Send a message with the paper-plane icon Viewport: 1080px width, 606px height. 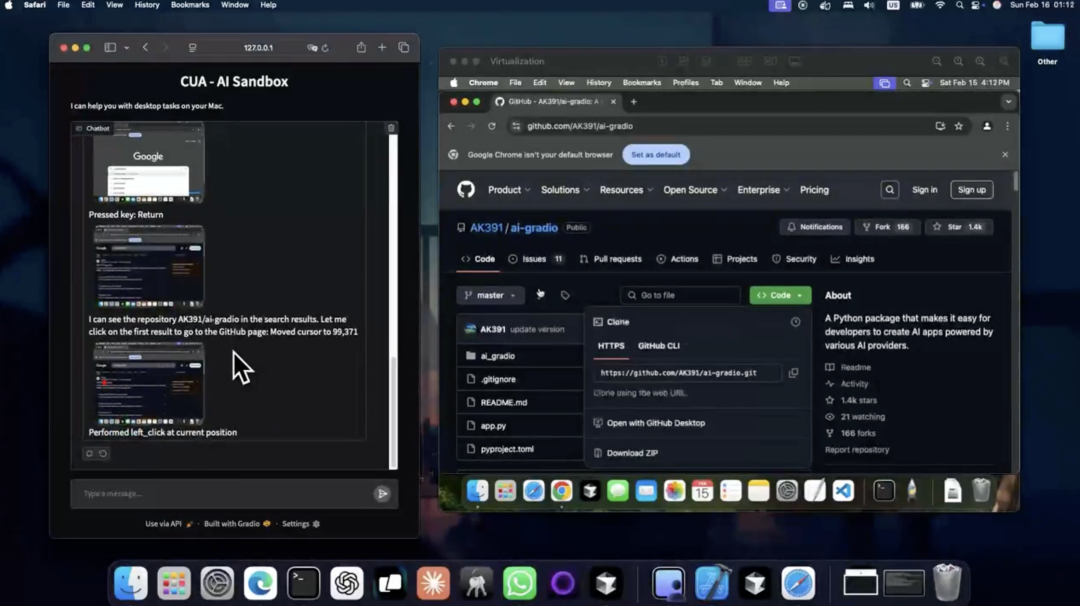[x=382, y=493]
